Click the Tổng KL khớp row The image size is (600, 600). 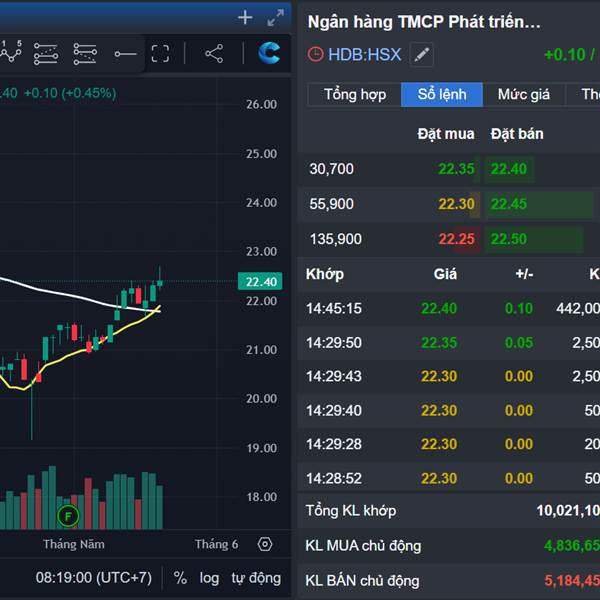coord(448,511)
